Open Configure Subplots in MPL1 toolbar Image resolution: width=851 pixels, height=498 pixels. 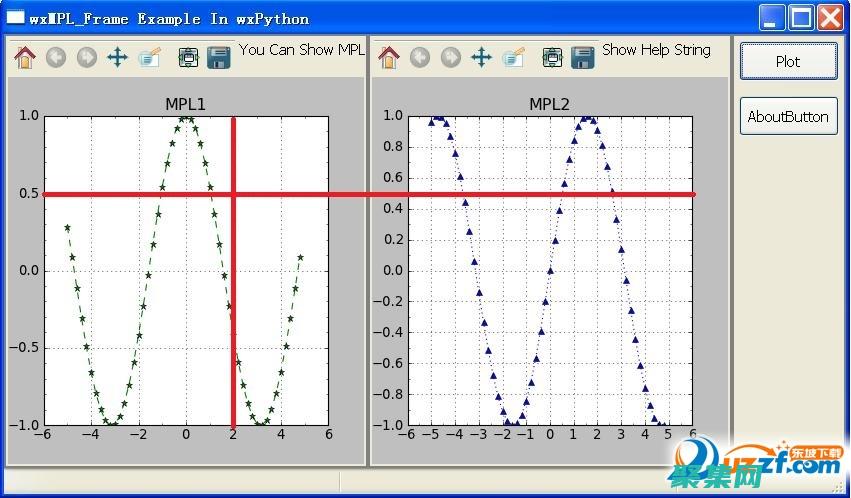pyautogui.click(x=188, y=58)
